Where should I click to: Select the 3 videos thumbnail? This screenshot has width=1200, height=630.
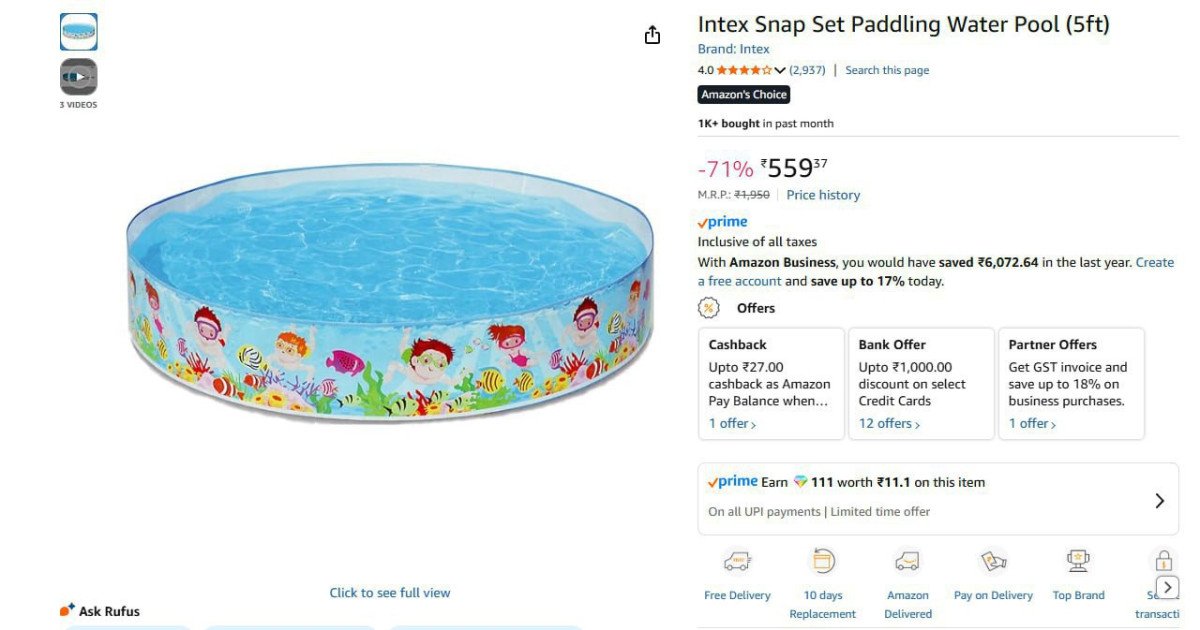(79, 76)
